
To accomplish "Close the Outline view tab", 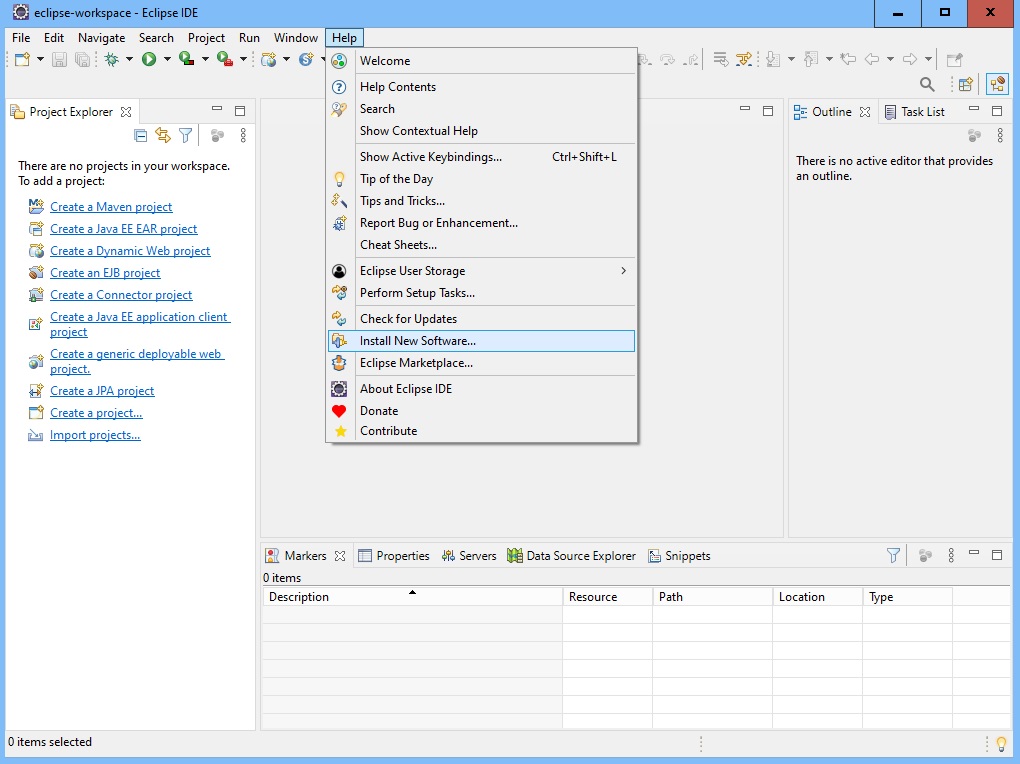I will coord(865,112).
